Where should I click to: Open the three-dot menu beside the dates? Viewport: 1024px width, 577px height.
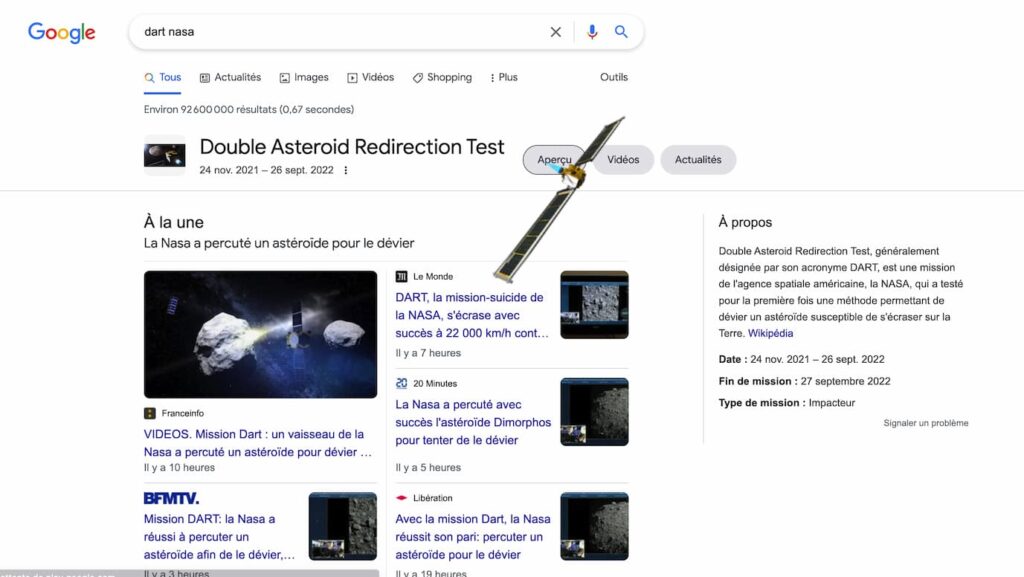(x=345, y=170)
